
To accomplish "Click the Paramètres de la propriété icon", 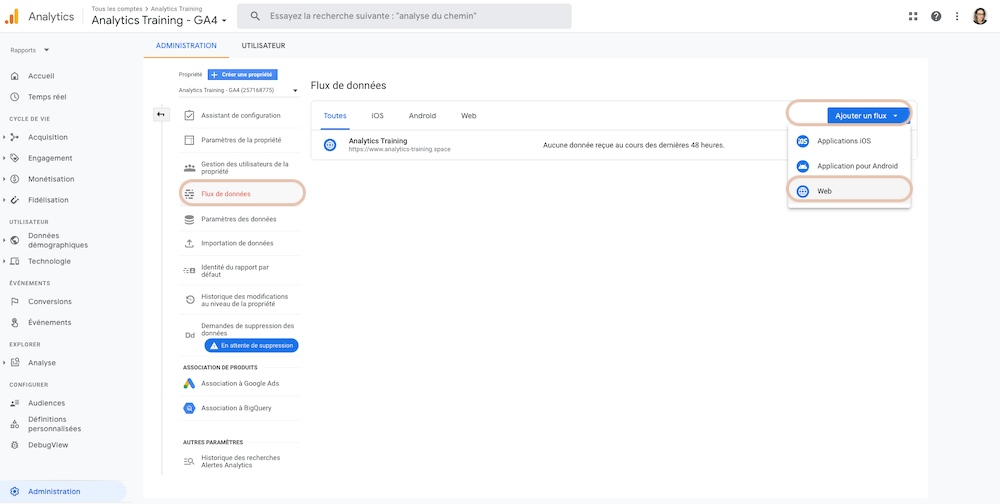I will (189, 140).
